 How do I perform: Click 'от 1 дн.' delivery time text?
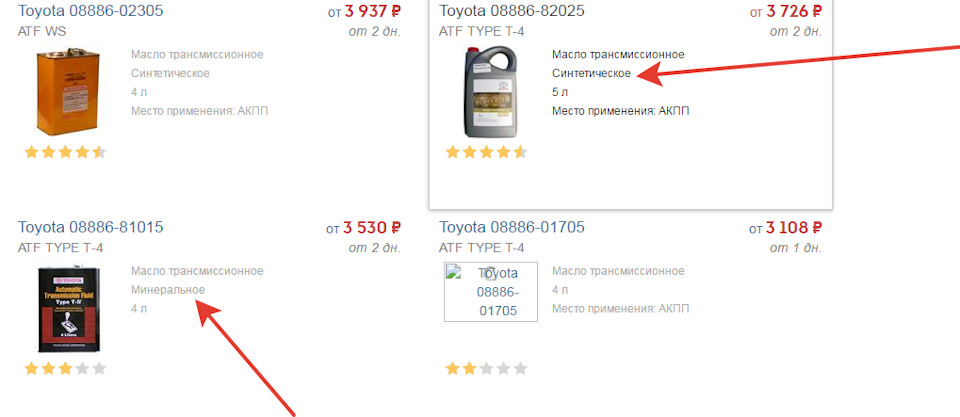(796, 248)
